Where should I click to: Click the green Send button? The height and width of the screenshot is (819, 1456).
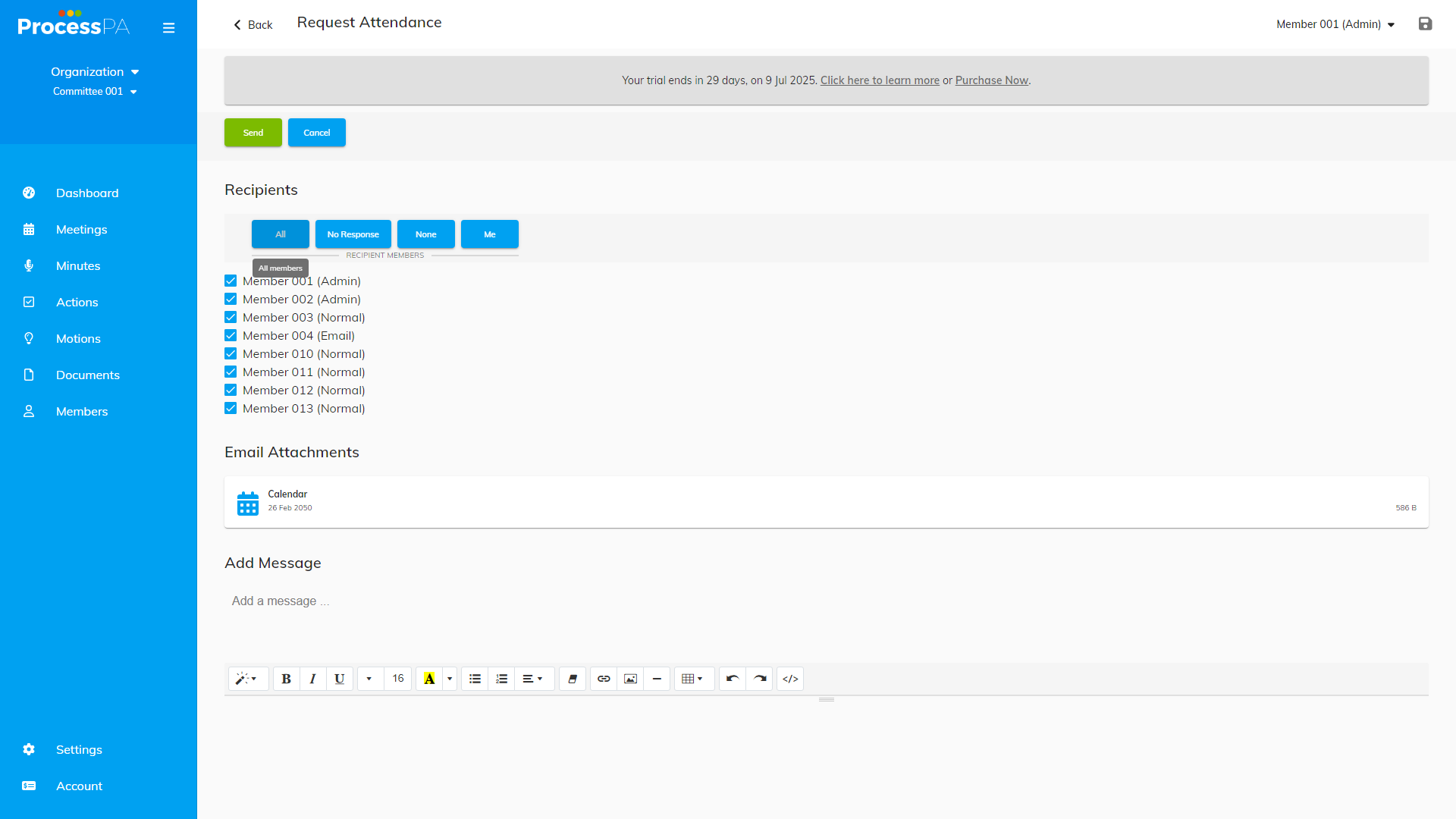click(x=253, y=133)
